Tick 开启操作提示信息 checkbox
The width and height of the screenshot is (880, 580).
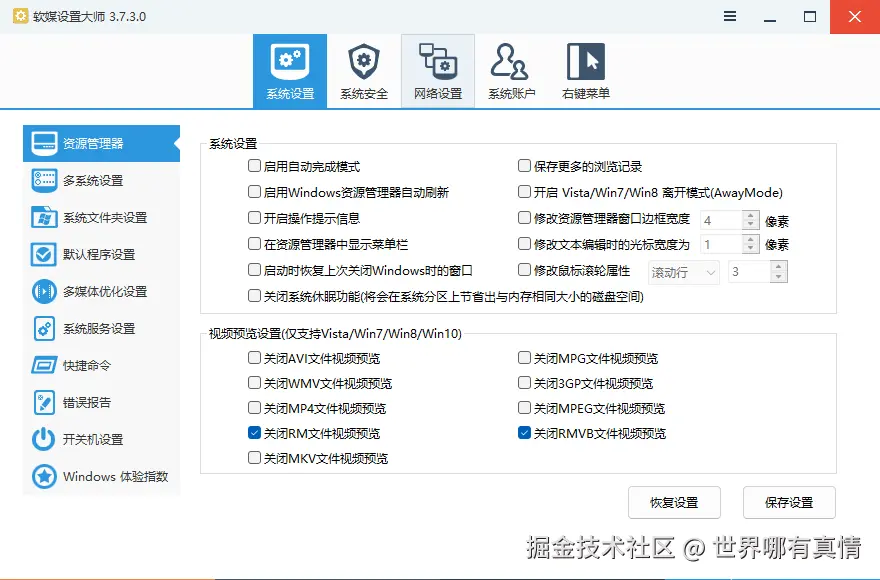pos(254,218)
